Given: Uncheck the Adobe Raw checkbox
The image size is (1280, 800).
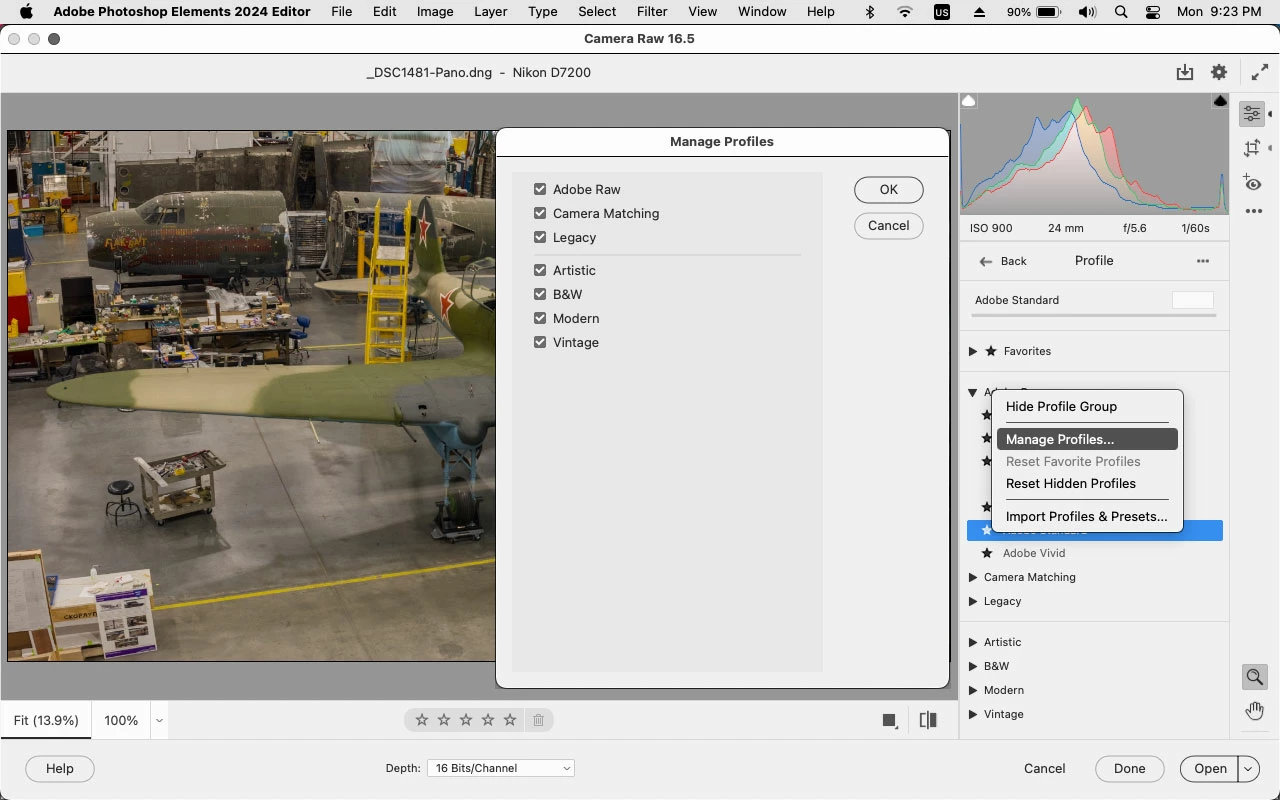Looking at the screenshot, I should (540, 189).
